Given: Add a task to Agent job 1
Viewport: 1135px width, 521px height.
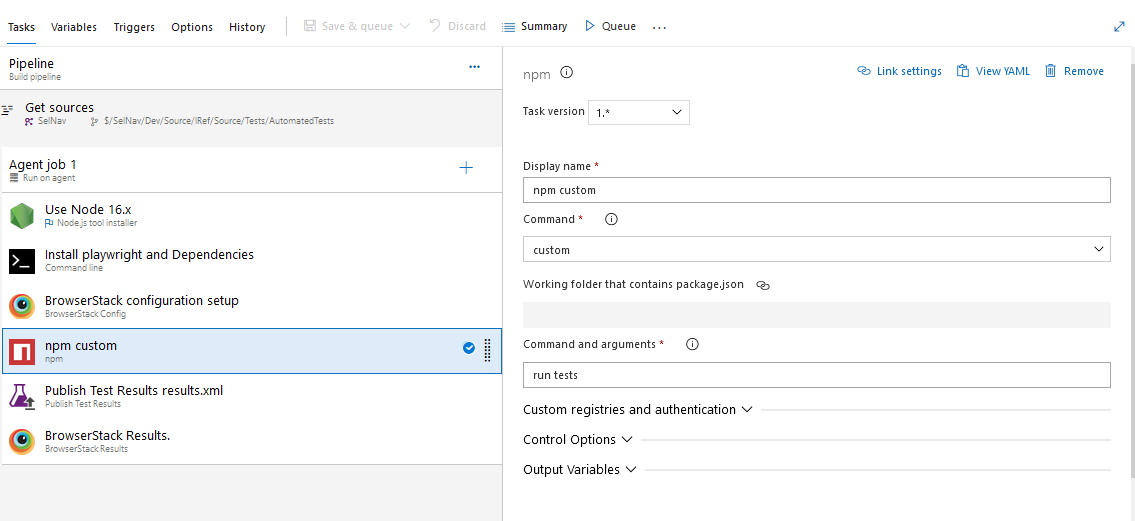Looking at the screenshot, I should (466, 168).
